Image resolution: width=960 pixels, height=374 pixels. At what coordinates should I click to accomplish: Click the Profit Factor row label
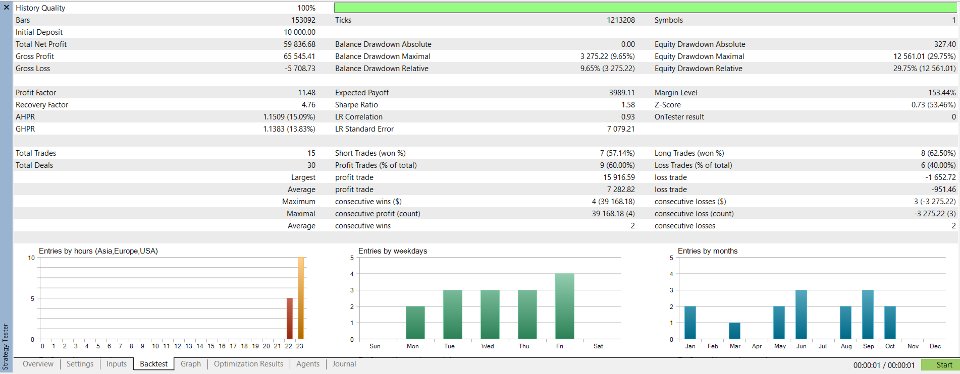36,93
